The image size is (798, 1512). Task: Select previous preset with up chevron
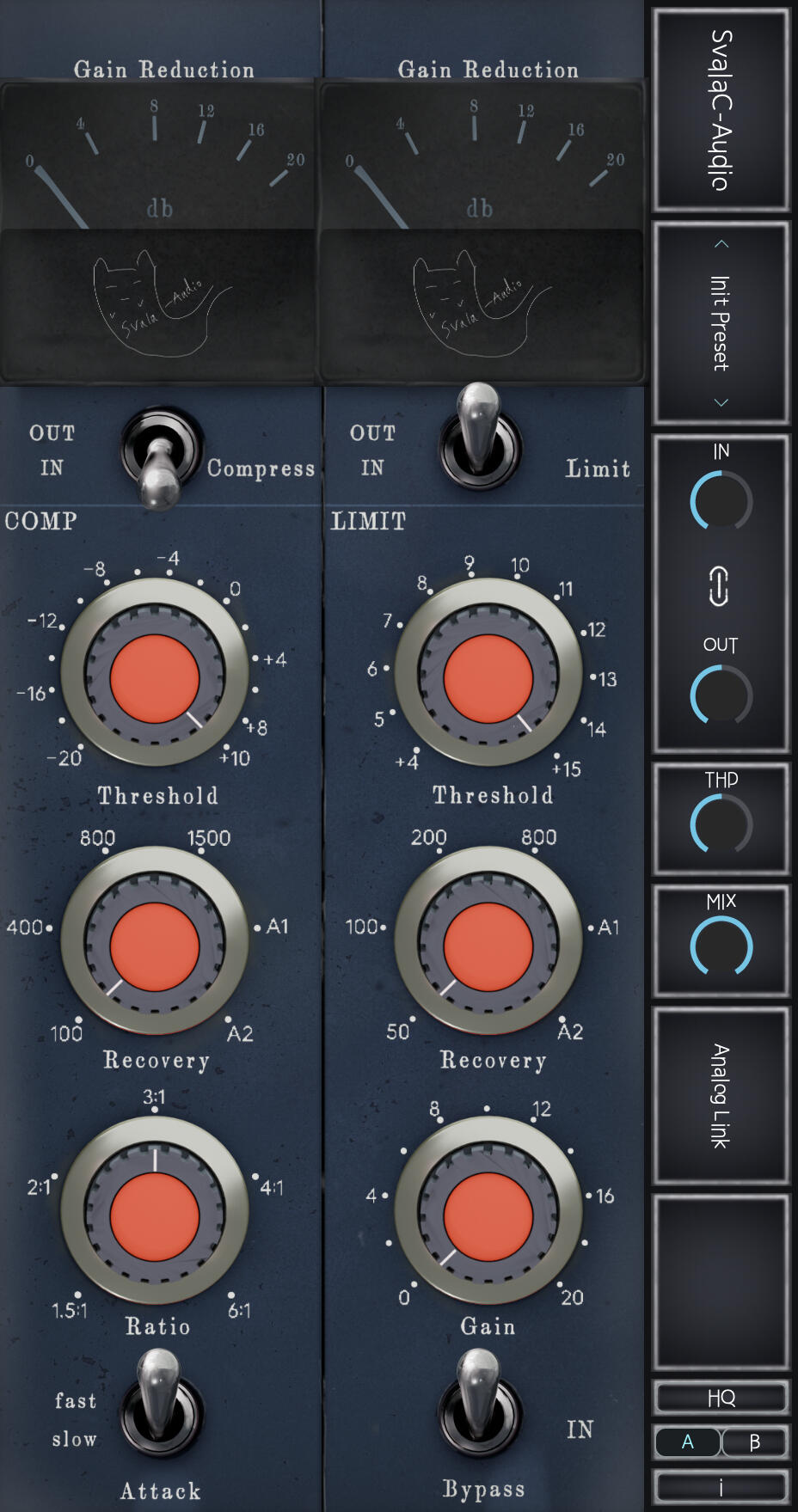[721, 244]
